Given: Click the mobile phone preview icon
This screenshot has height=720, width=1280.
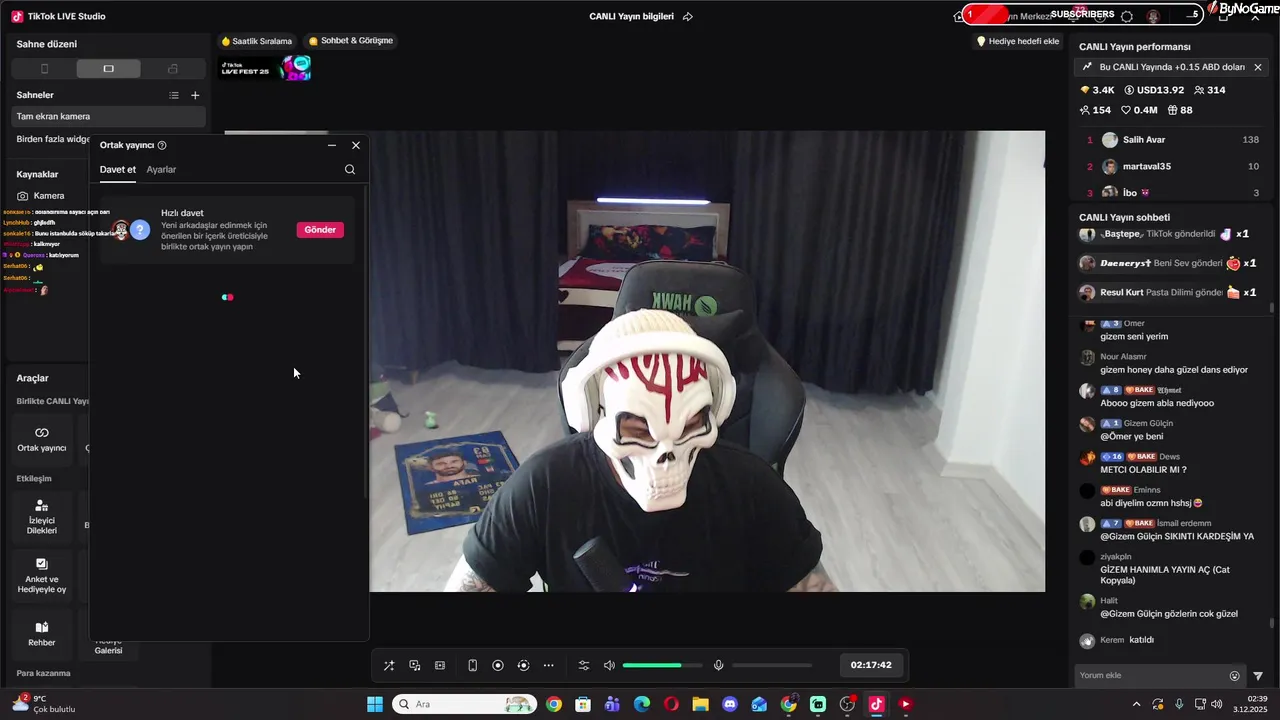Looking at the screenshot, I should [472, 665].
